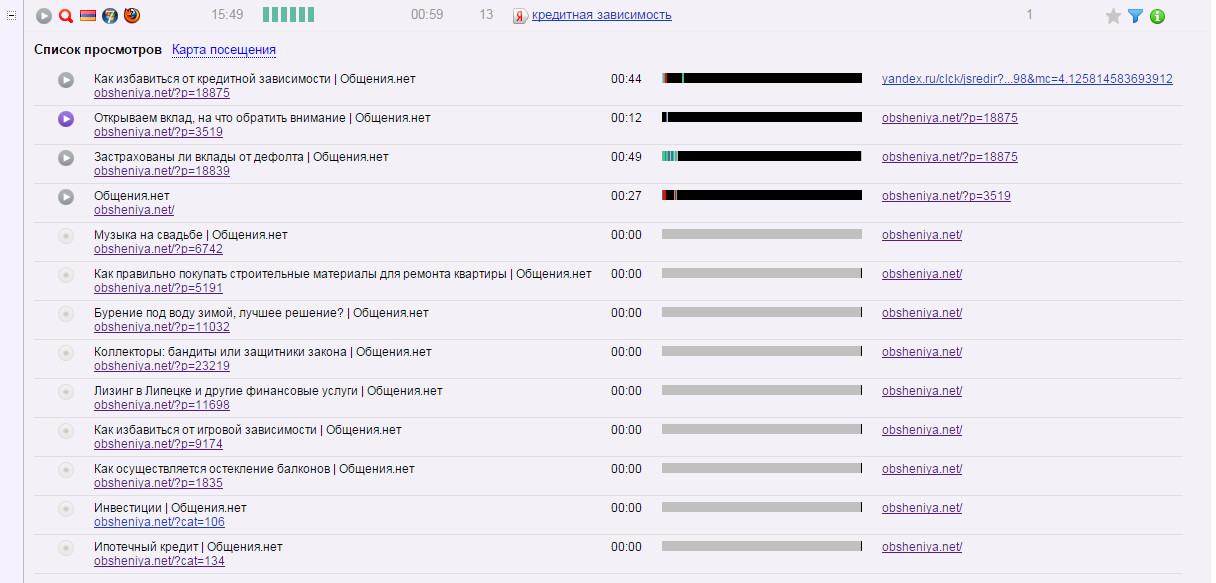Image resolution: width=1216 pixels, height=583 pixels.
Task: Collapse the visit details with the minus icon
Action: pos(12,15)
